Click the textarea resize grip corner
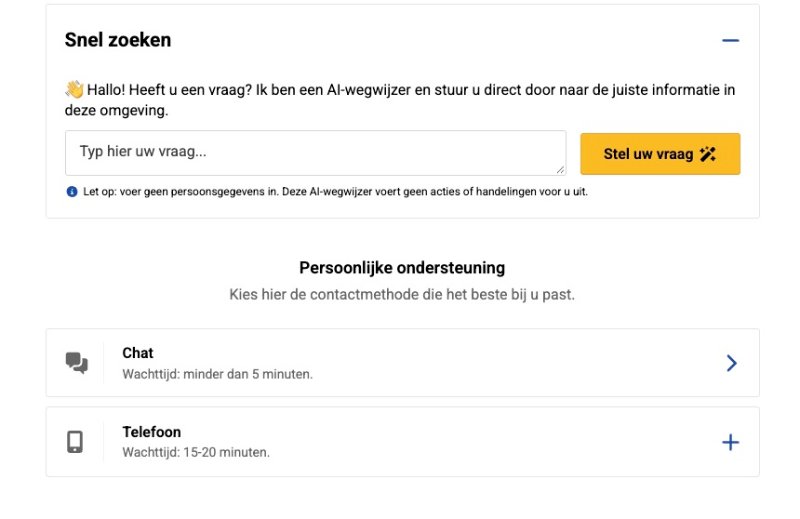800x519 pixels. point(560,170)
